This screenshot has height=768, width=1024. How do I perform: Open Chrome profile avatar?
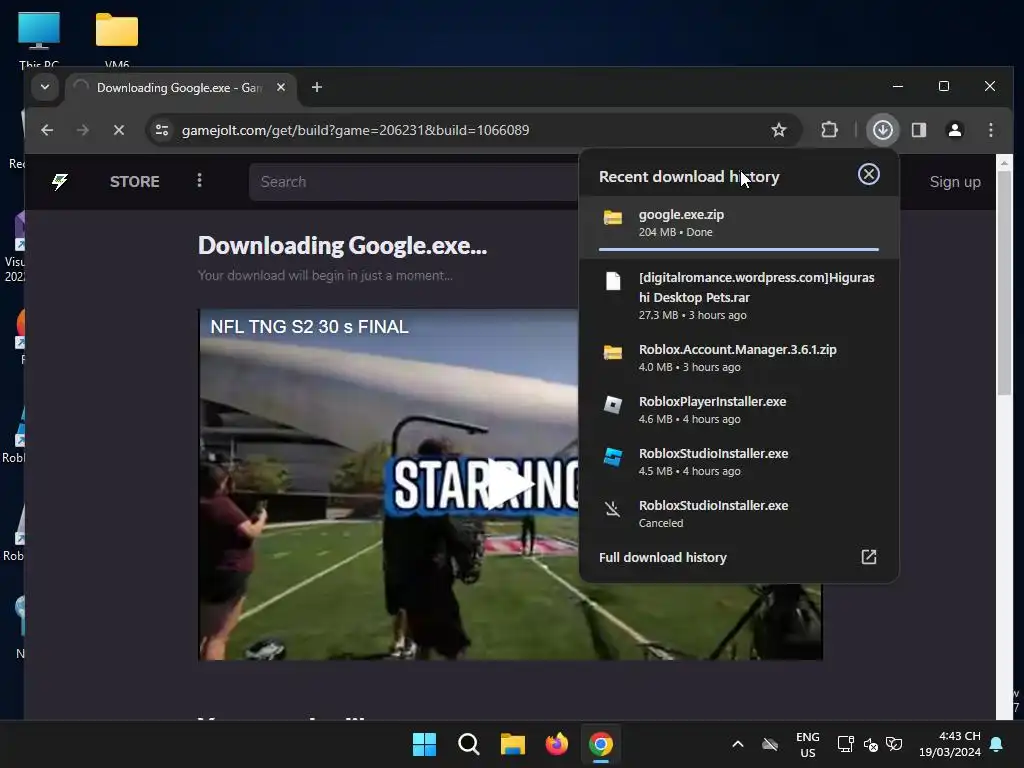[955, 130]
